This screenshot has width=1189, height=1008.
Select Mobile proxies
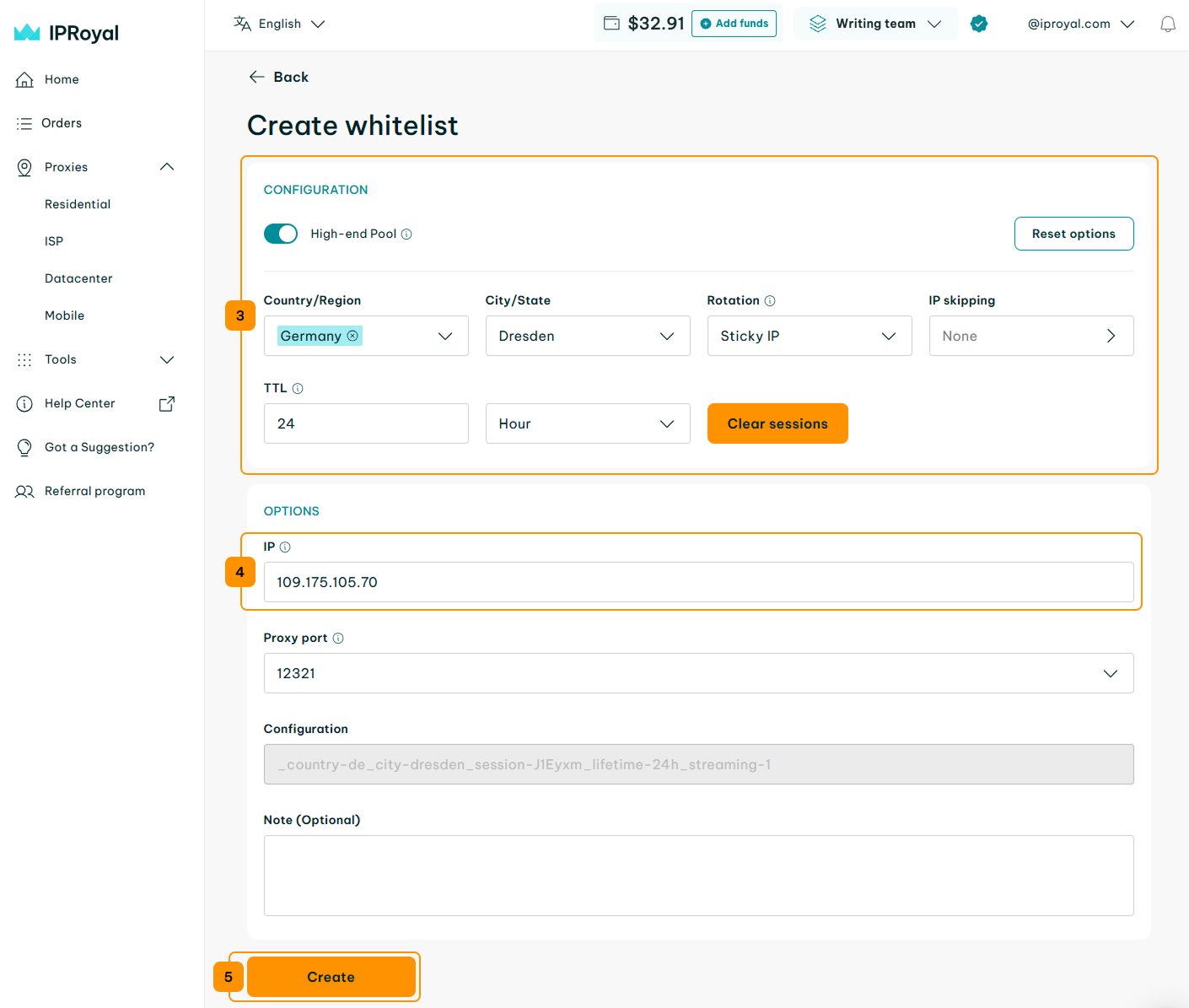(65, 315)
